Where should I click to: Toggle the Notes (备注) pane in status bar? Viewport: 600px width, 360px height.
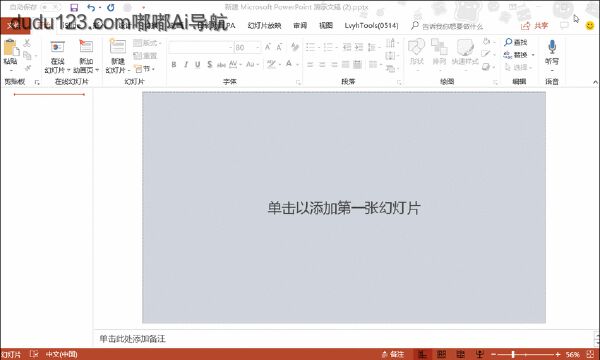coord(393,354)
